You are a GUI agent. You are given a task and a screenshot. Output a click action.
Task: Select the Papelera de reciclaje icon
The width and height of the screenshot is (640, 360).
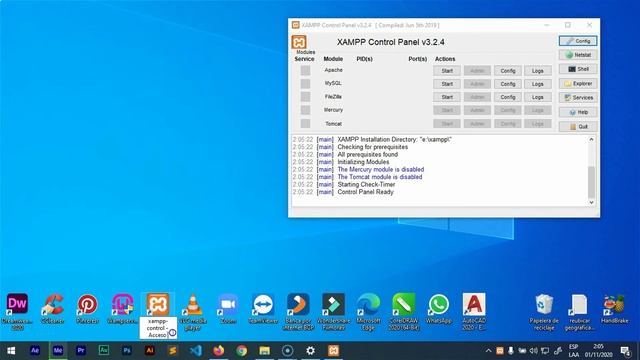coord(544,311)
